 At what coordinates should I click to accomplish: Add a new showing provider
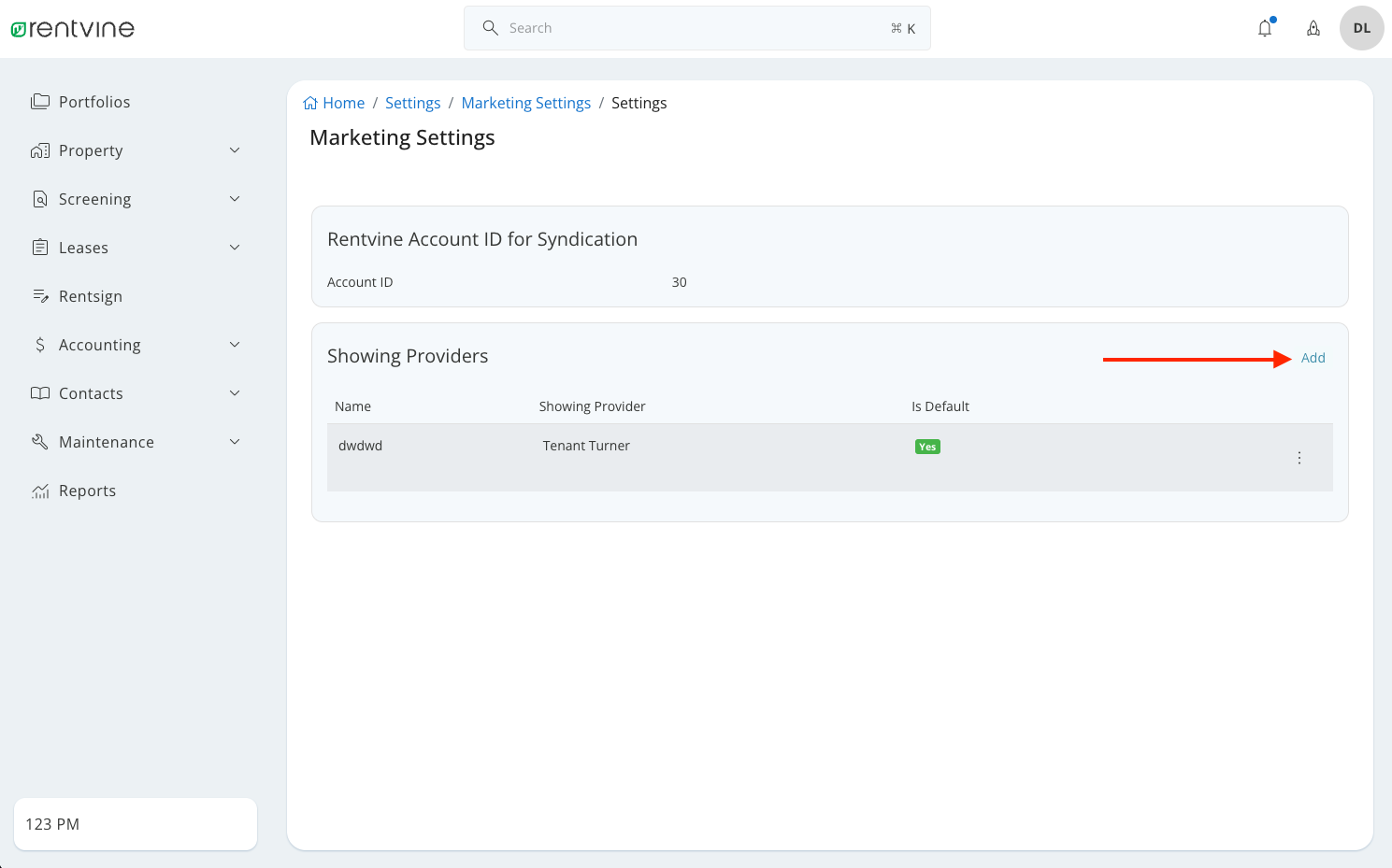pyautogui.click(x=1313, y=357)
